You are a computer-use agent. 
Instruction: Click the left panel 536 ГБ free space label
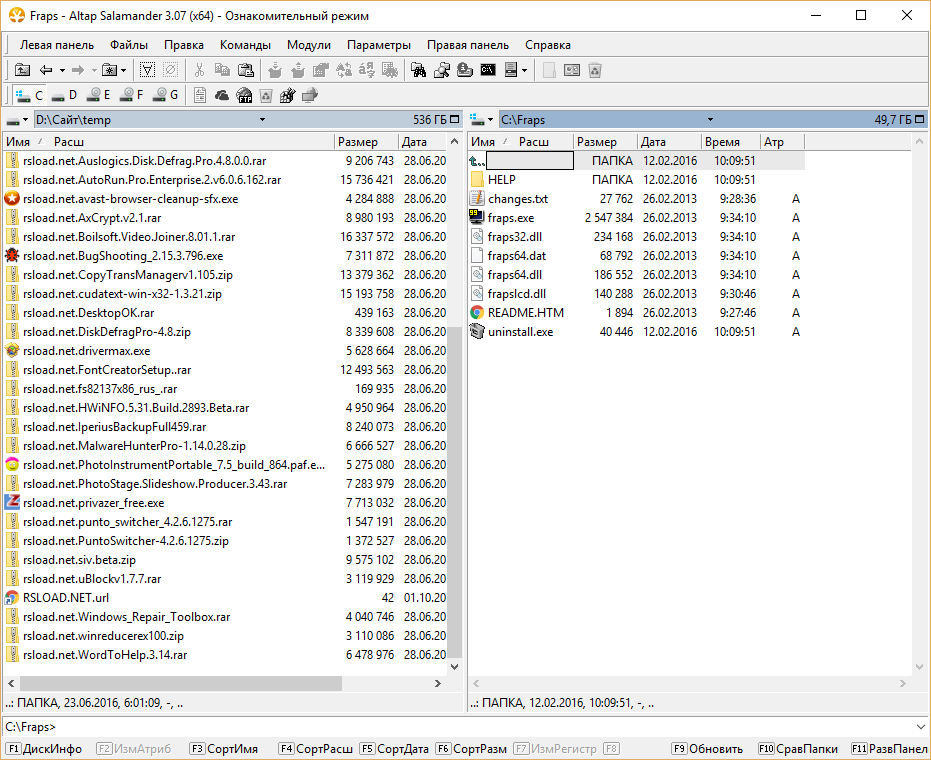(429, 120)
